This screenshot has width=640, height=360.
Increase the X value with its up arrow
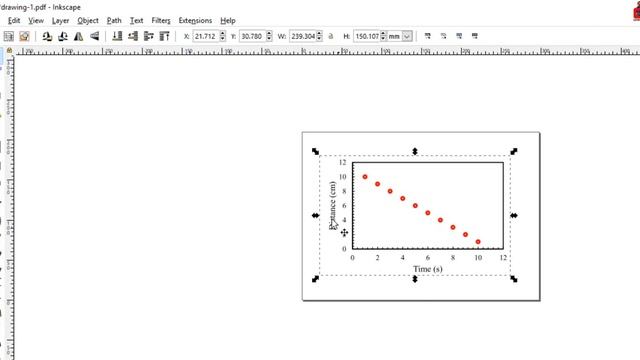click(x=222, y=33)
